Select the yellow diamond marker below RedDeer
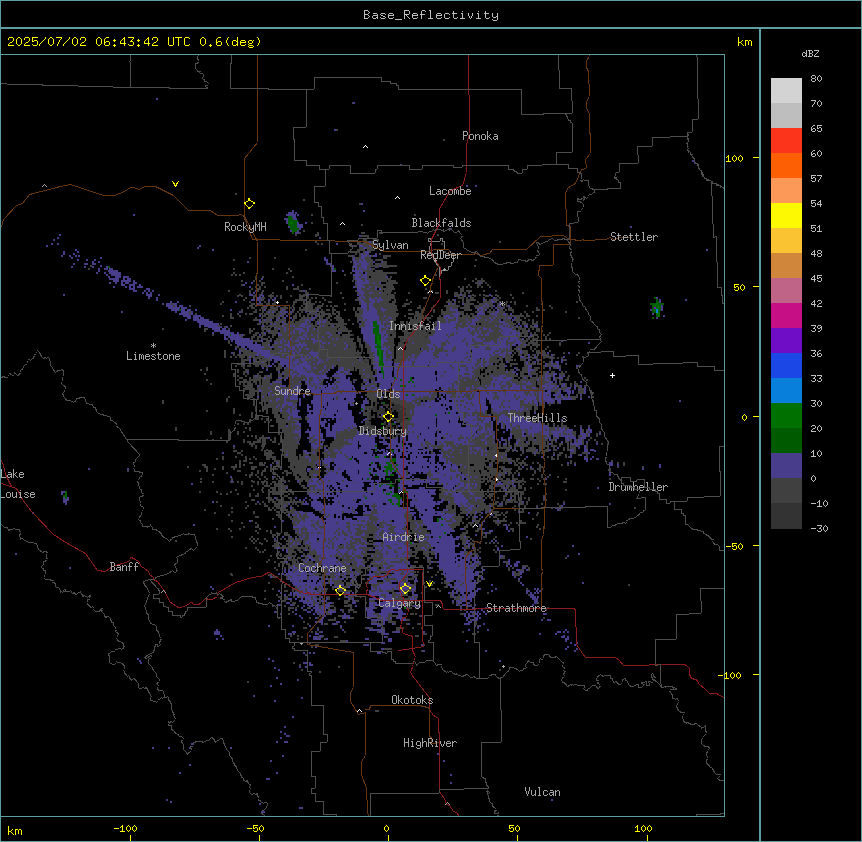862x842 pixels. [x=426, y=281]
